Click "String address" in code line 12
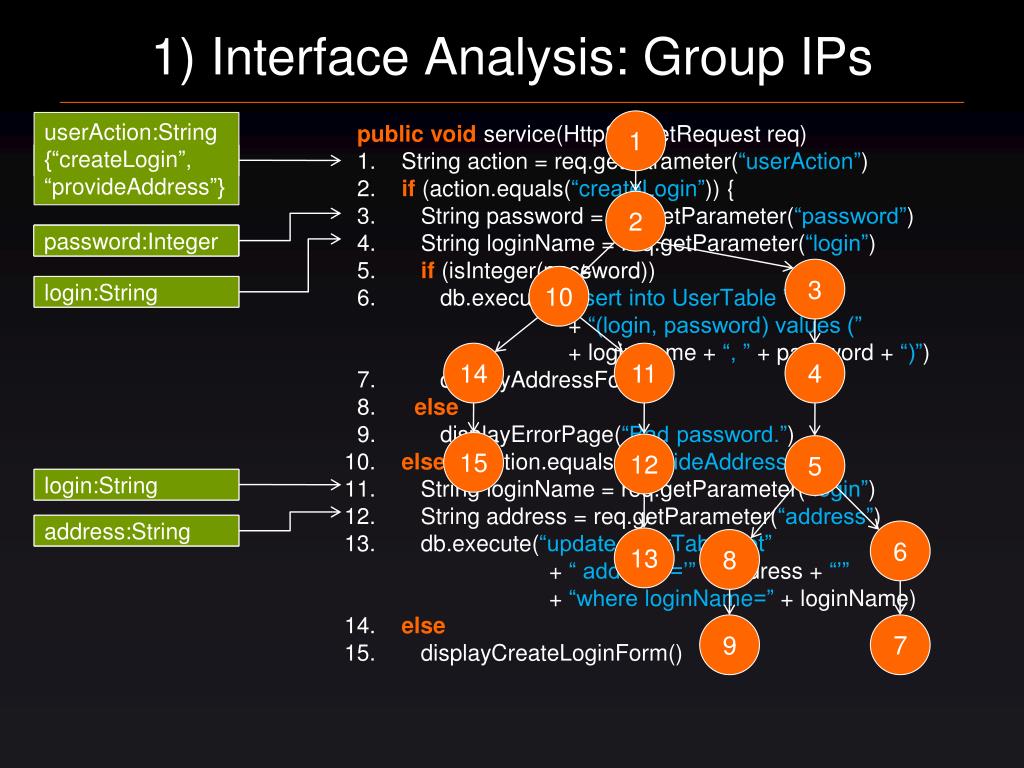 pyautogui.click(x=494, y=517)
